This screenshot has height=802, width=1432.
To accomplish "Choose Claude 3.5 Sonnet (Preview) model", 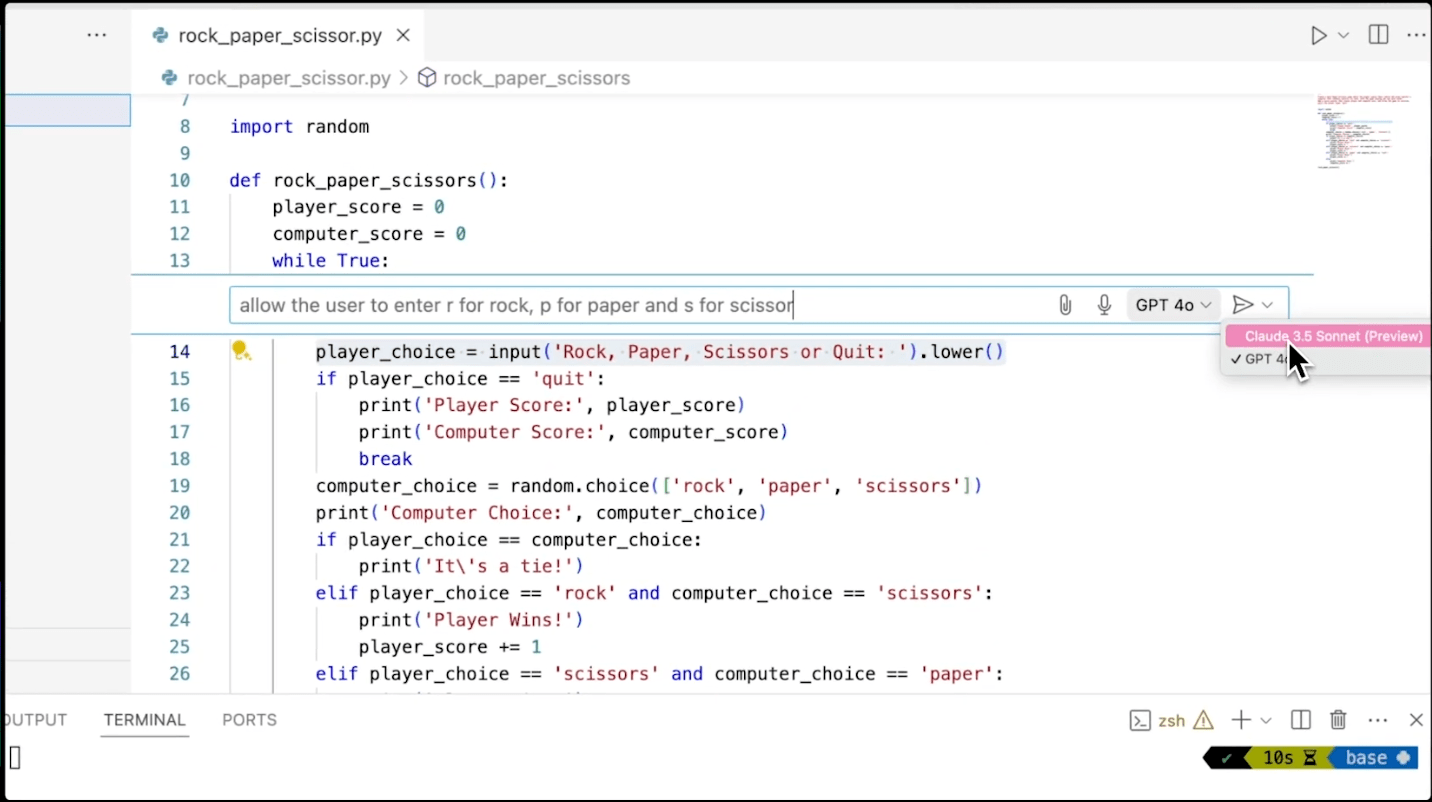I will [1327, 336].
